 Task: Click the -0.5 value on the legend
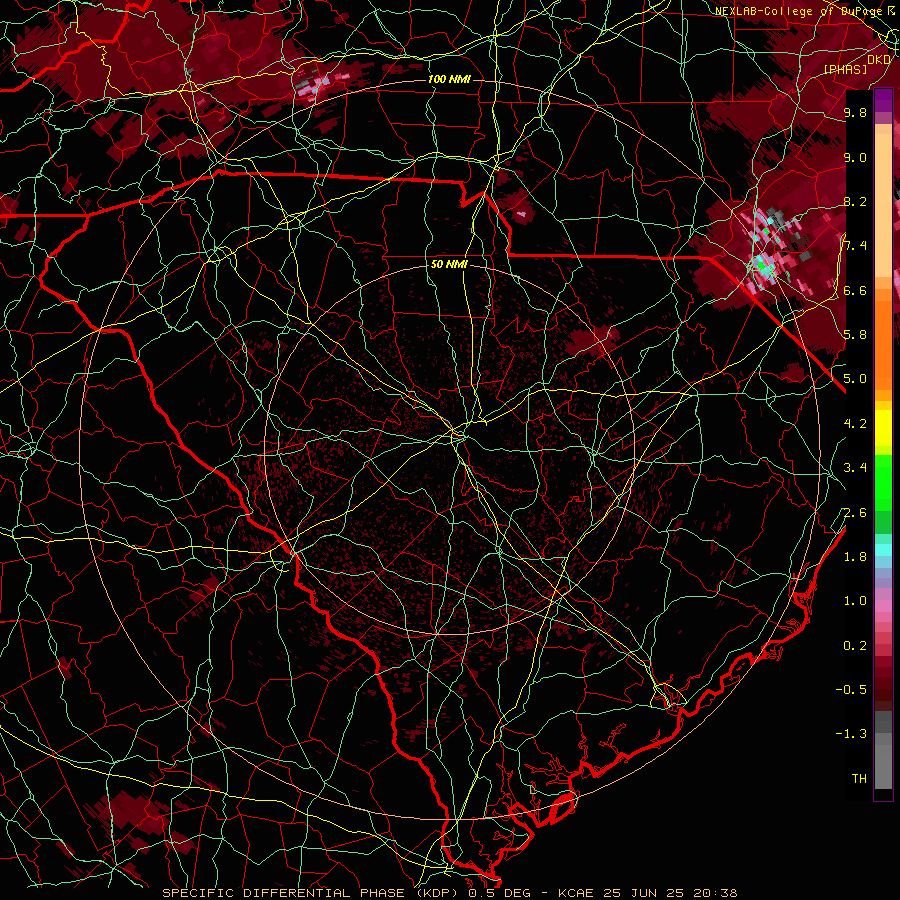[851, 690]
